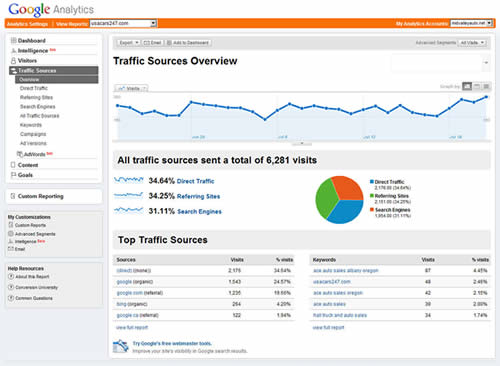Click the Intelligence person icon in sidebar
Screen dimensions: 500x366
(x=13, y=51)
